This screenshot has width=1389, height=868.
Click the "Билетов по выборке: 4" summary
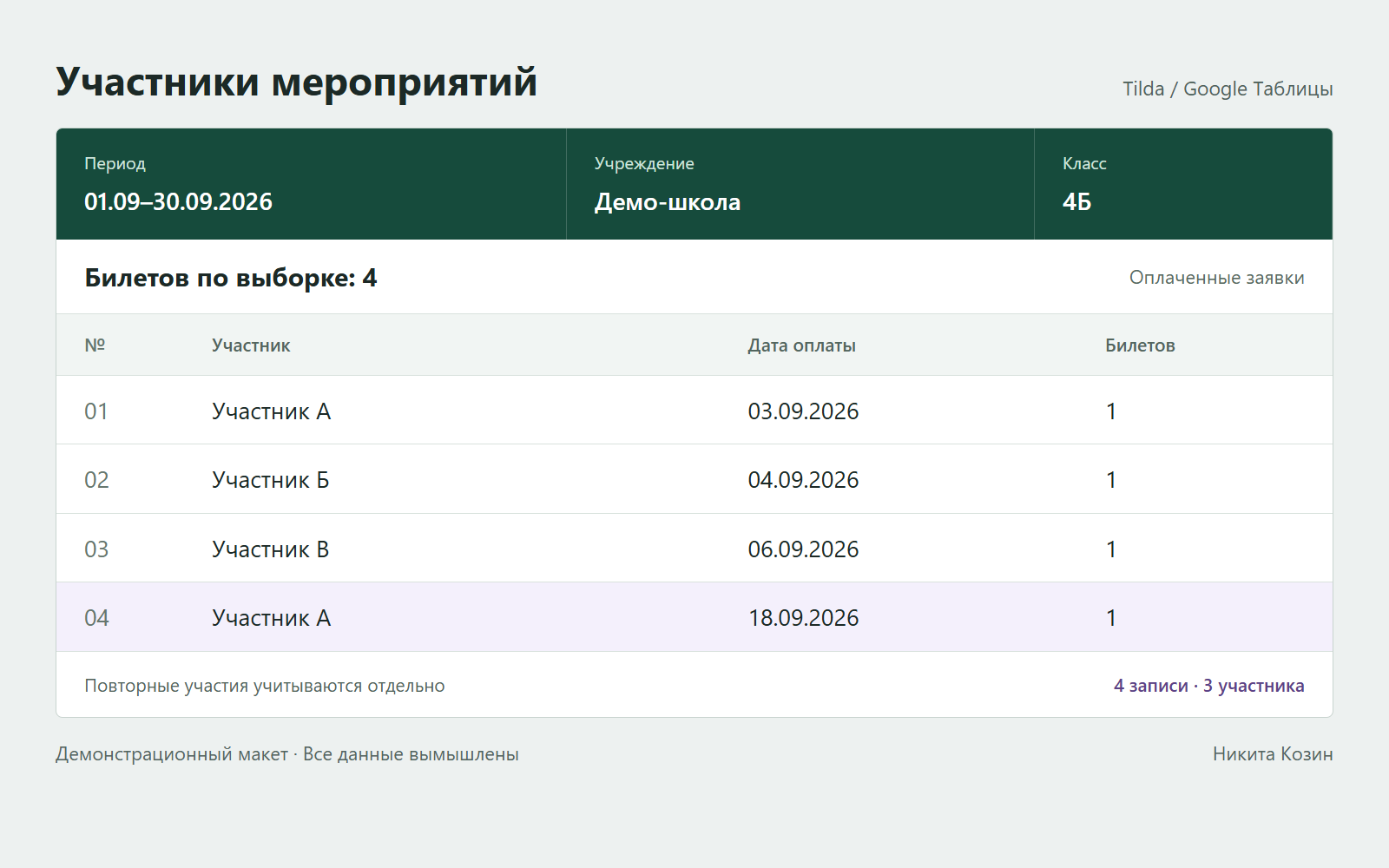click(x=231, y=278)
